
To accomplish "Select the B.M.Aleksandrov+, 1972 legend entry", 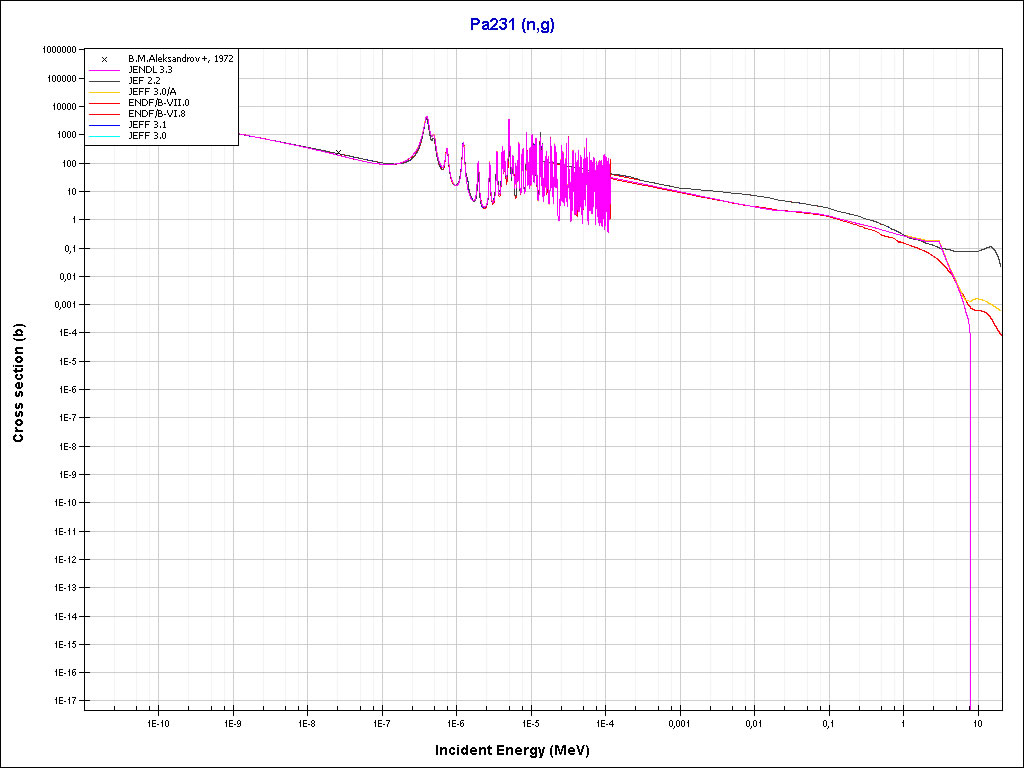I will coord(180,59).
